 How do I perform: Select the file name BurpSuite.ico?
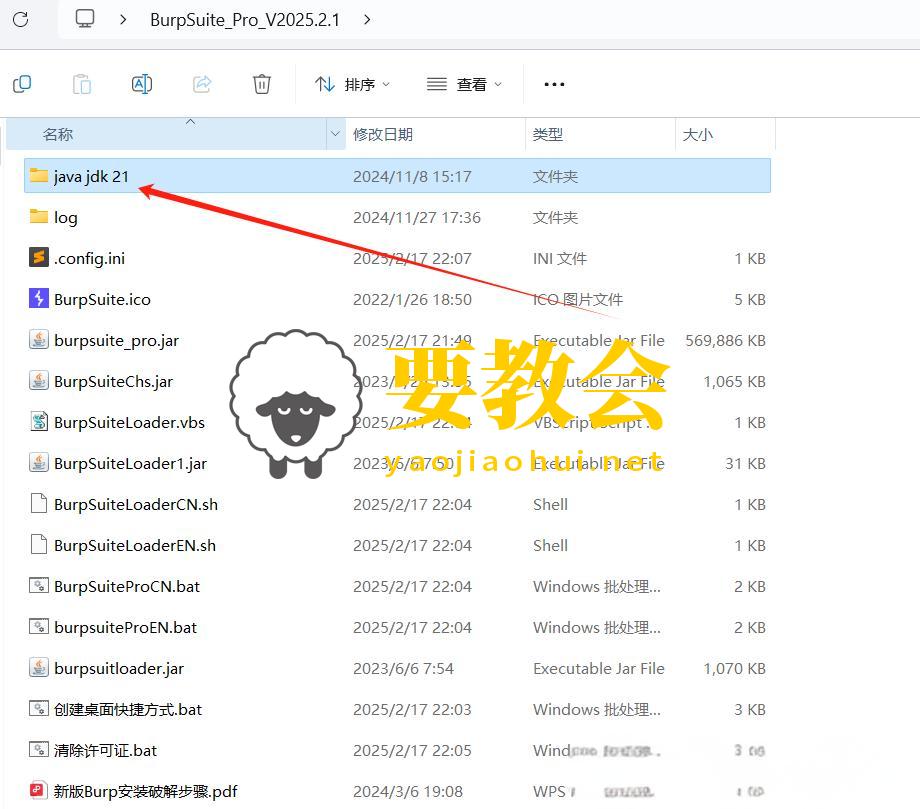[102, 299]
